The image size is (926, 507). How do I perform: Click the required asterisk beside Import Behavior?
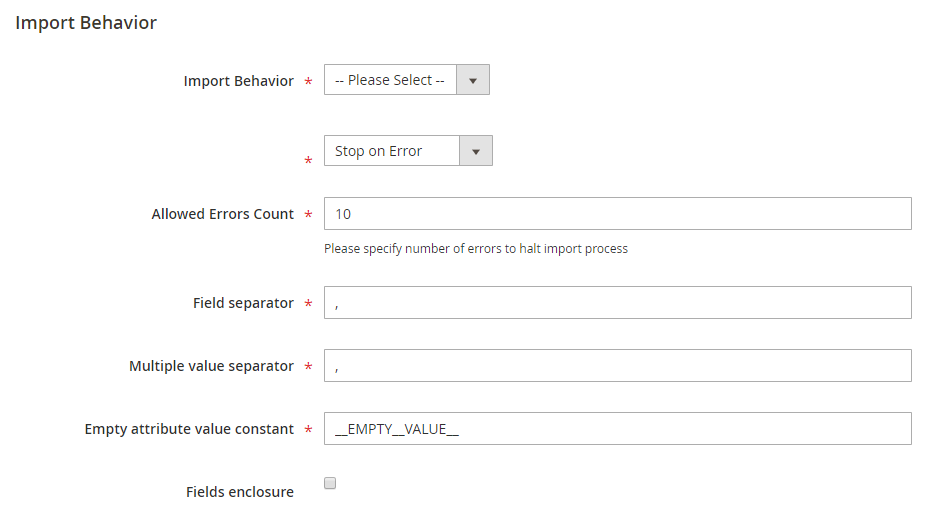click(308, 81)
